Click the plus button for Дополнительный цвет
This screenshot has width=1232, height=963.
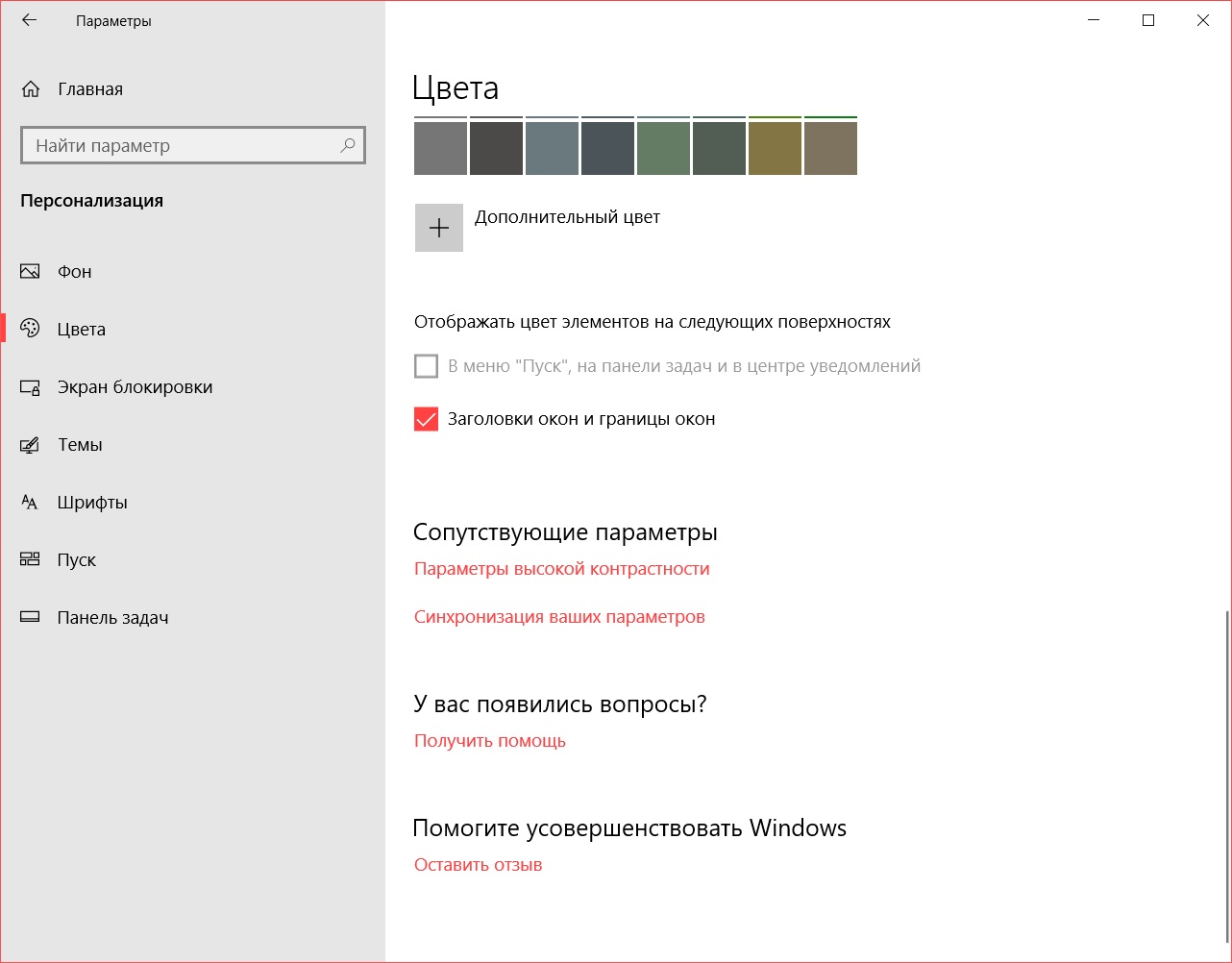coord(439,228)
